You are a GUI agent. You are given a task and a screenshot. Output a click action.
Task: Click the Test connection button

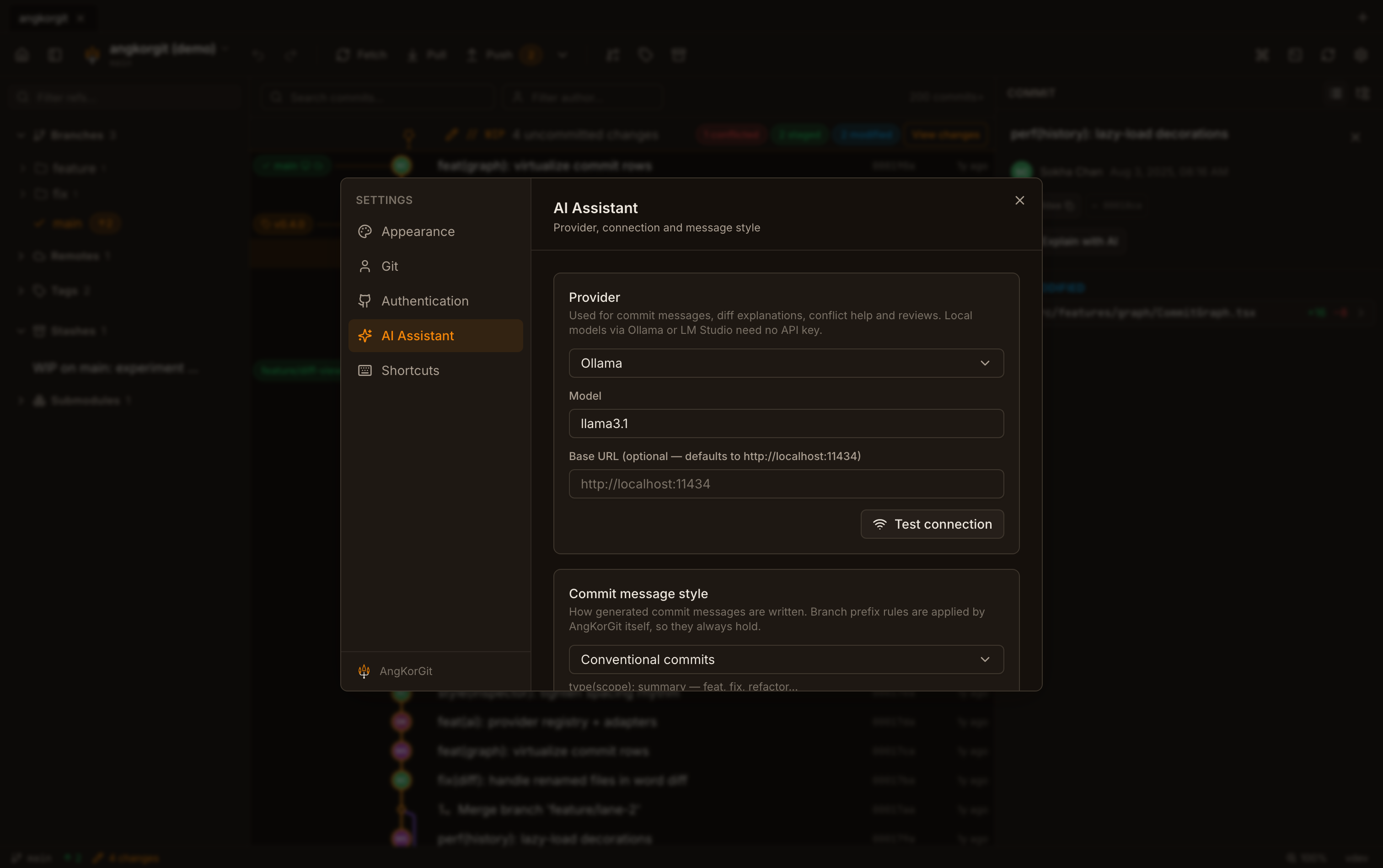click(932, 524)
